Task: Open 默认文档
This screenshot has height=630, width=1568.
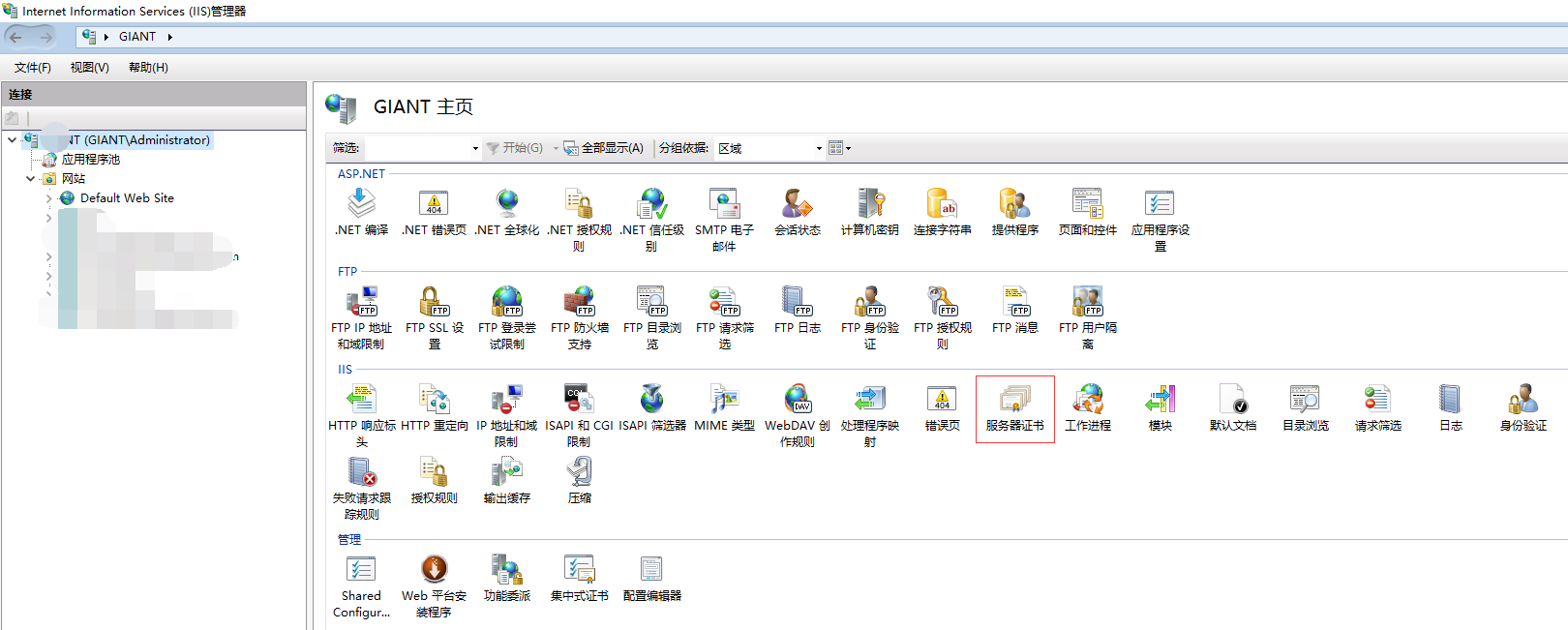Action: click(x=1232, y=408)
